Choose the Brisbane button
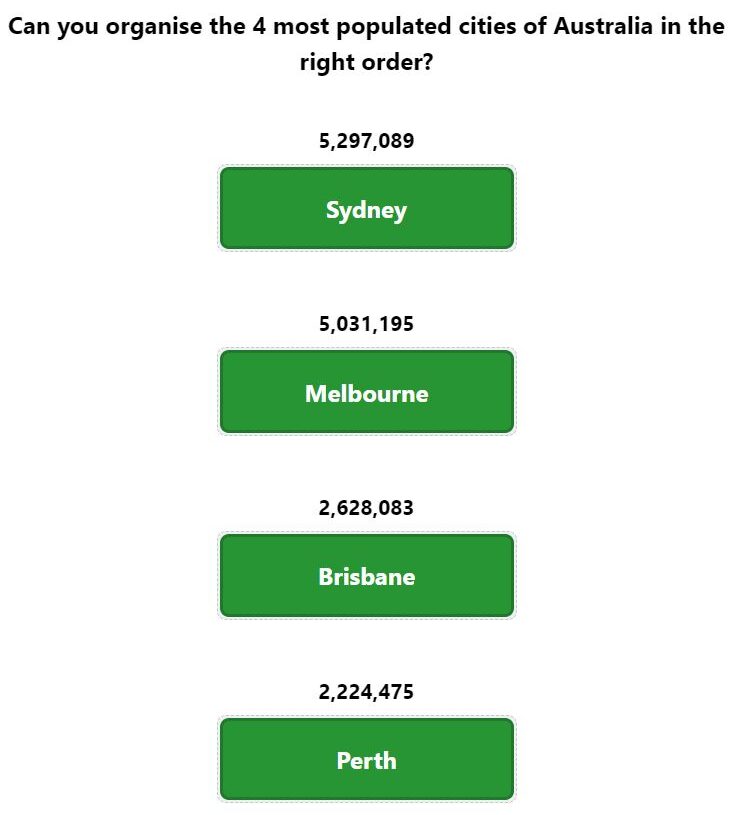738x815 pixels. coord(367,575)
